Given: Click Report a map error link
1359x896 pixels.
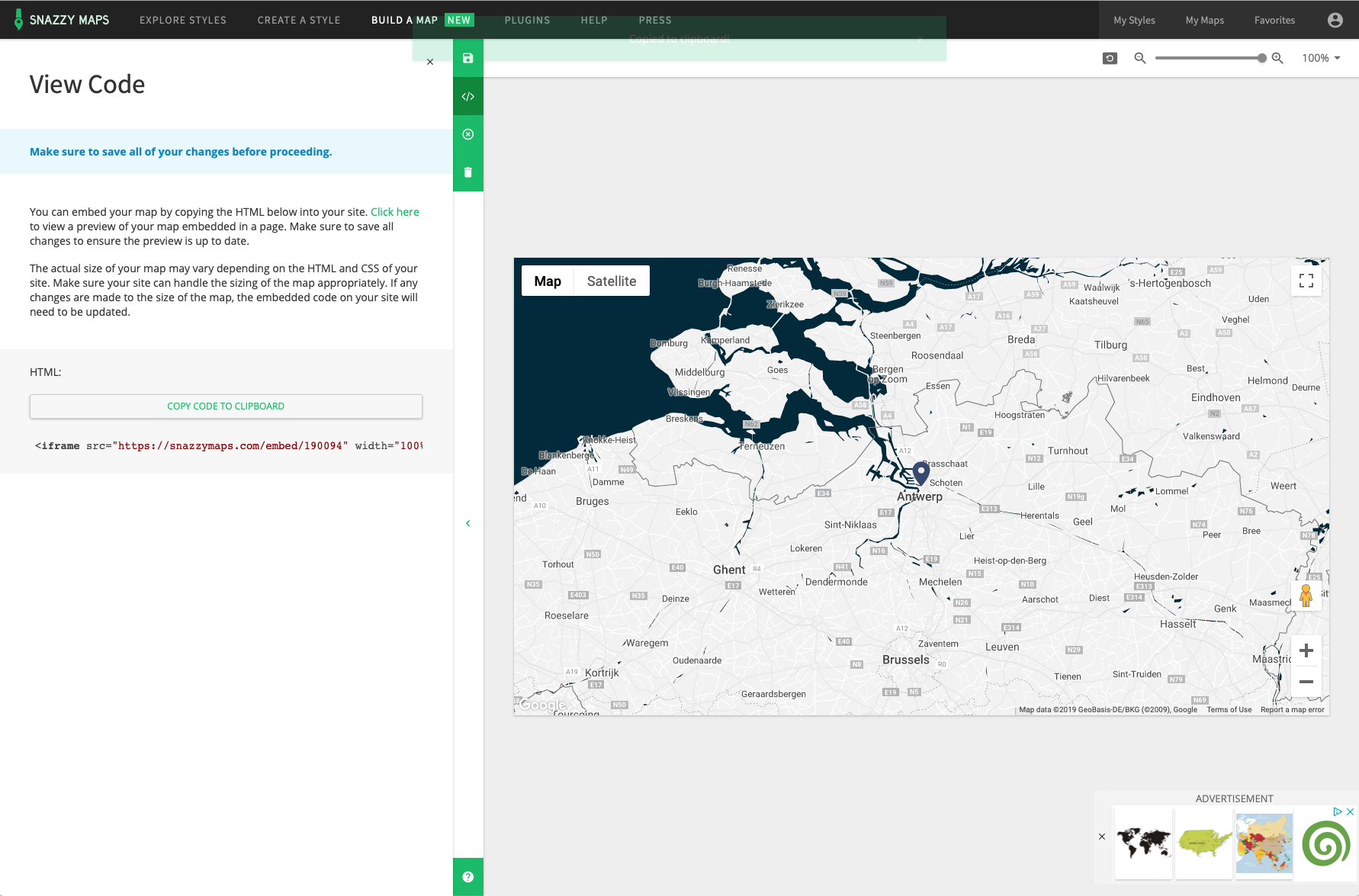Looking at the screenshot, I should tap(1293, 710).
